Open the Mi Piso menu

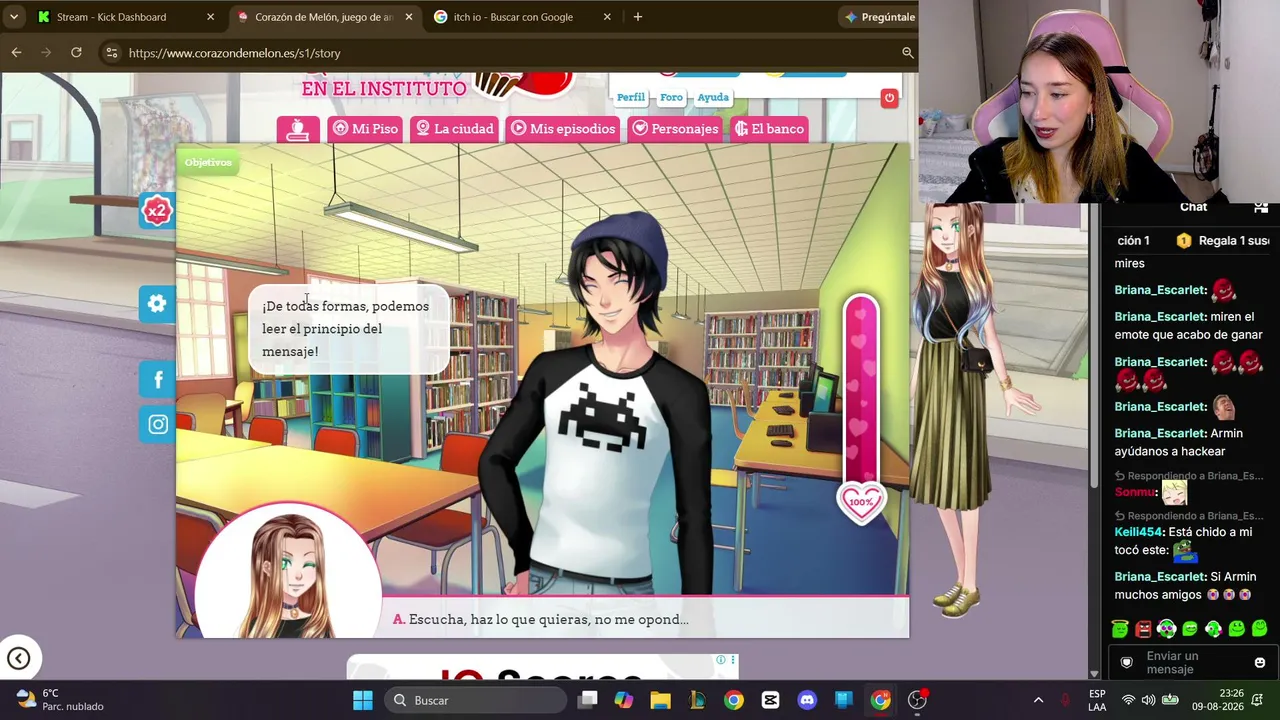pos(365,129)
